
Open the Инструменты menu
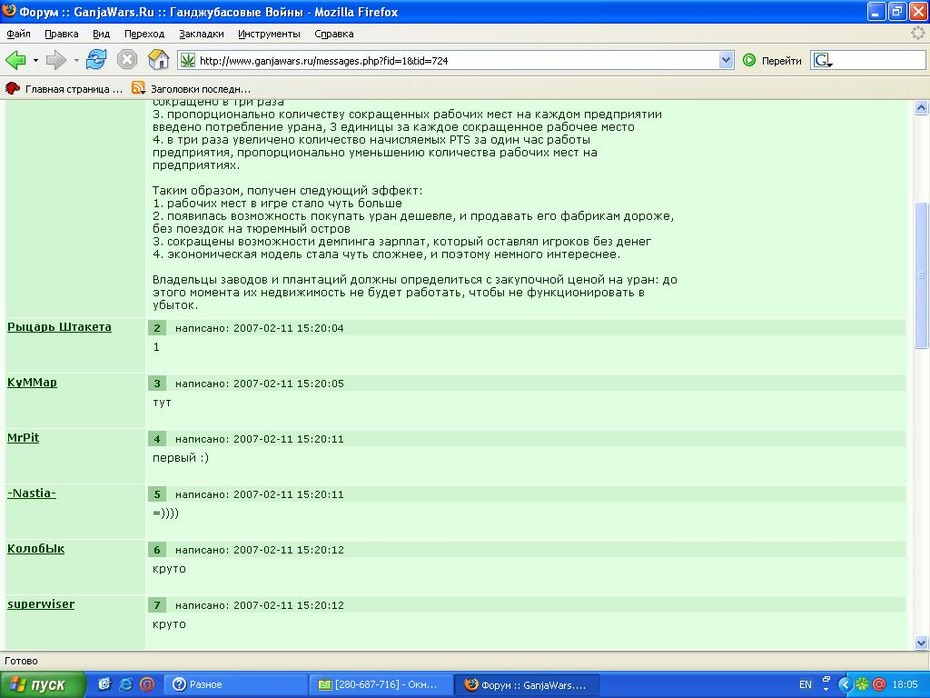click(269, 34)
